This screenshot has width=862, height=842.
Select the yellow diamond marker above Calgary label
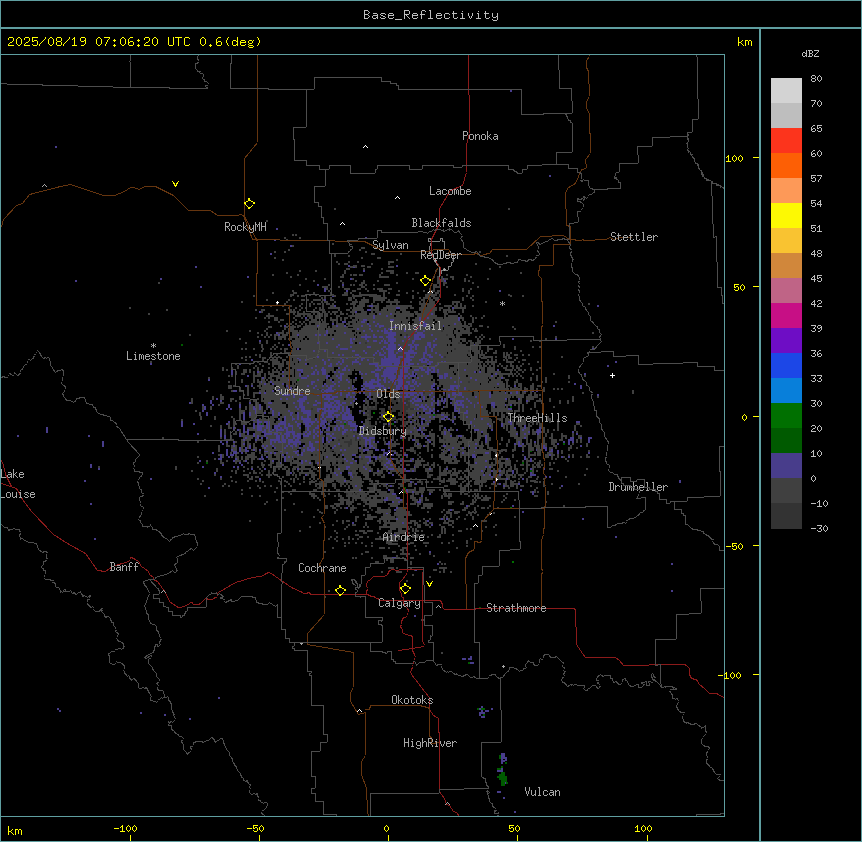[x=405, y=589]
